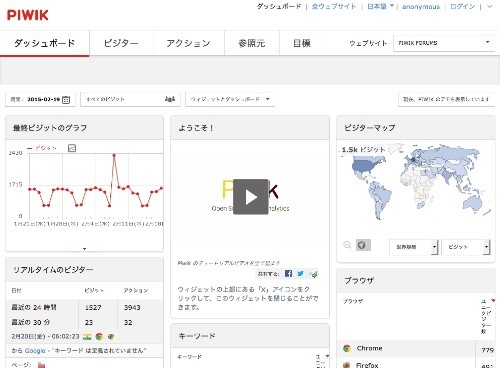Click the ブラウザ widget title
The width and height of the screenshot is (500, 368).
pos(359,281)
